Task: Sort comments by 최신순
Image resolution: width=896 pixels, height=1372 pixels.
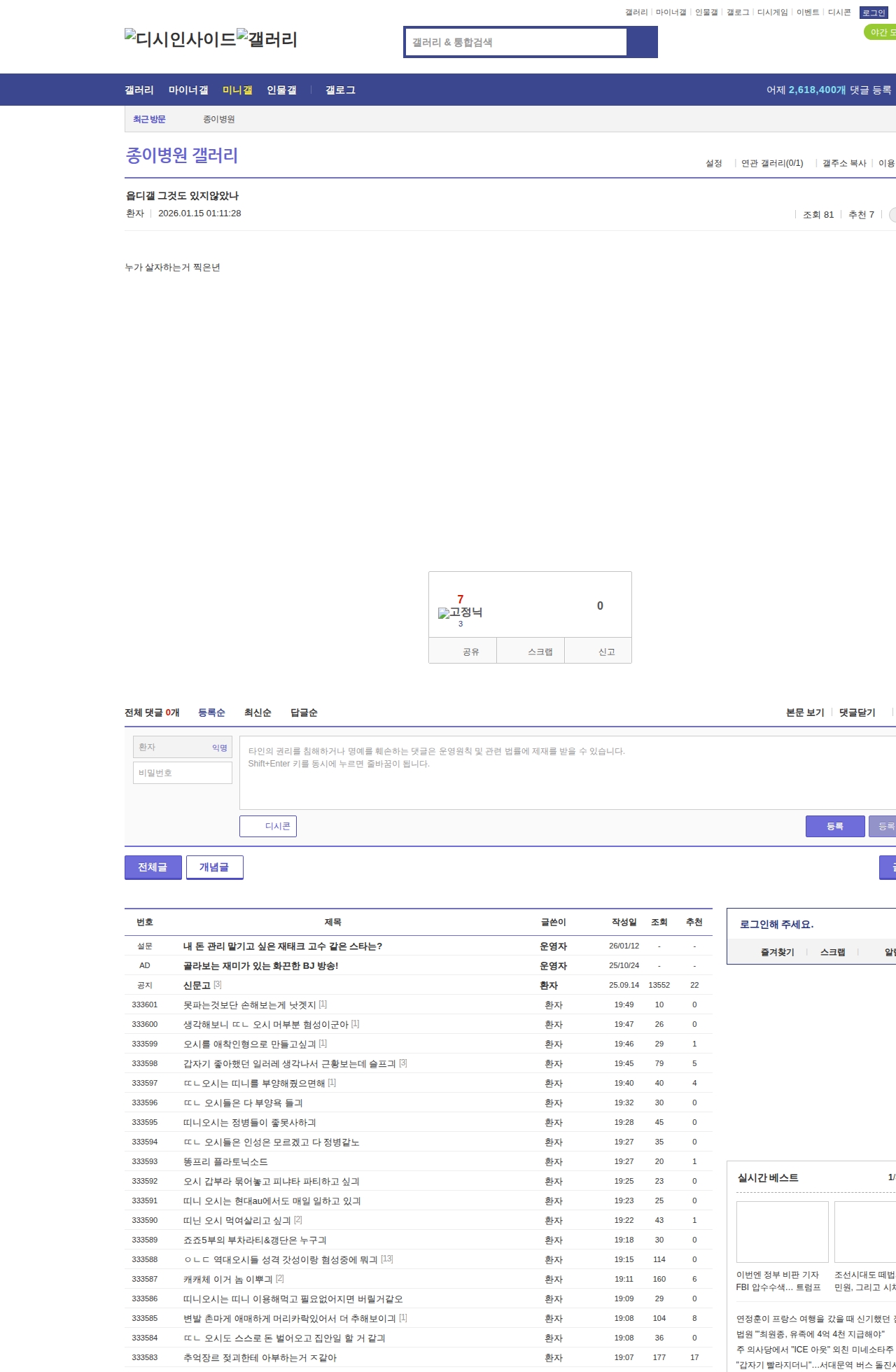Action: pyautogui.click(x=258, y=713)
